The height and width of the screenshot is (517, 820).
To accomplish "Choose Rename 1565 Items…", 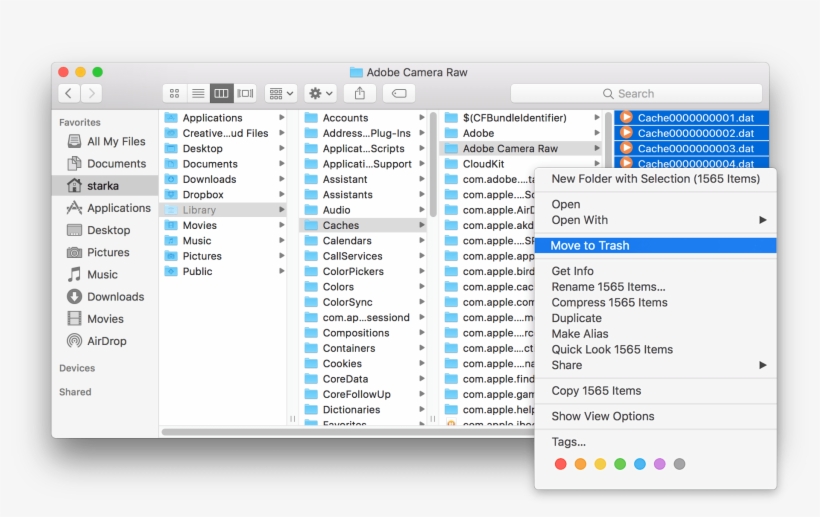I will [x=655, y=286].
